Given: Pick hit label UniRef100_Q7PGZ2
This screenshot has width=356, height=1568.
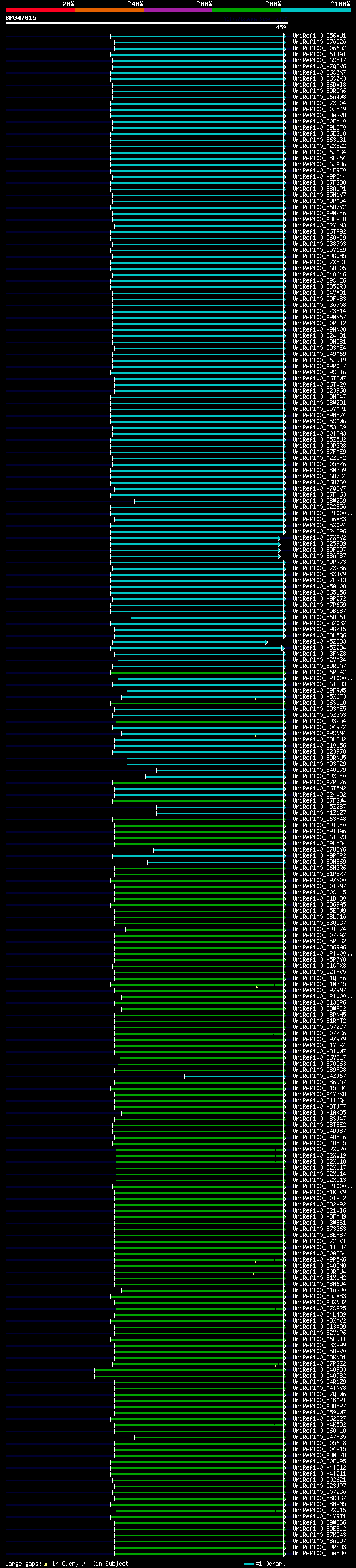Looking at the screenshot, I should tap(319, 1363).
